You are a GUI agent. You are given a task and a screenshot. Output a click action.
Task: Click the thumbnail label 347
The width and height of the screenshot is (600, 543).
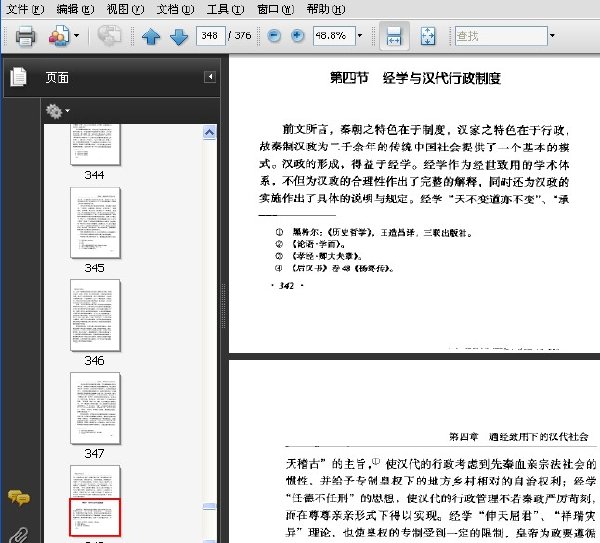(95, 453)
